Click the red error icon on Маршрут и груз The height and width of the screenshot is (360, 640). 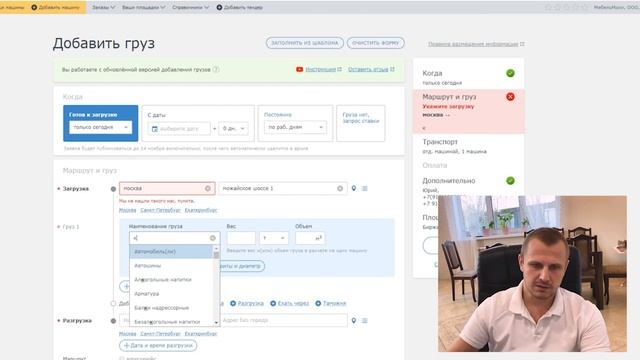(x=510, y=97)
